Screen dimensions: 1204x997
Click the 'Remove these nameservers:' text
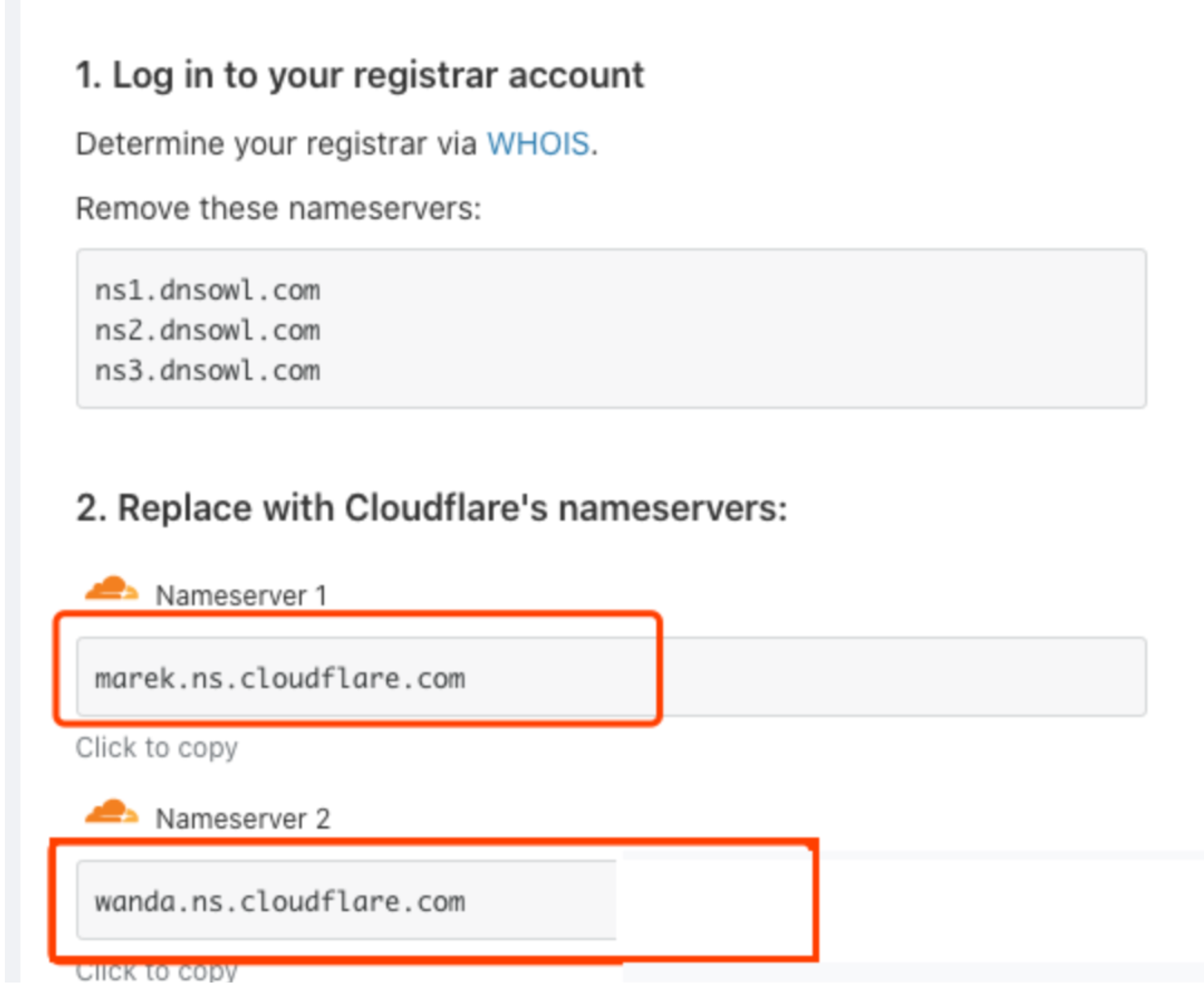pos(278,209)
